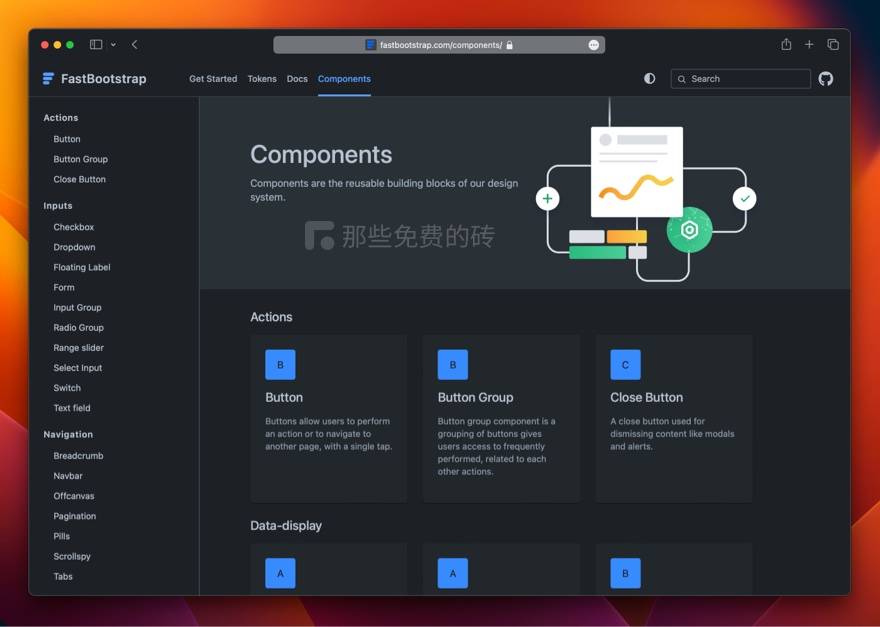The height and width of the screenshot is (627, 880).
Task: Open the "Docs" navigation item
Action: pos(297,78)
